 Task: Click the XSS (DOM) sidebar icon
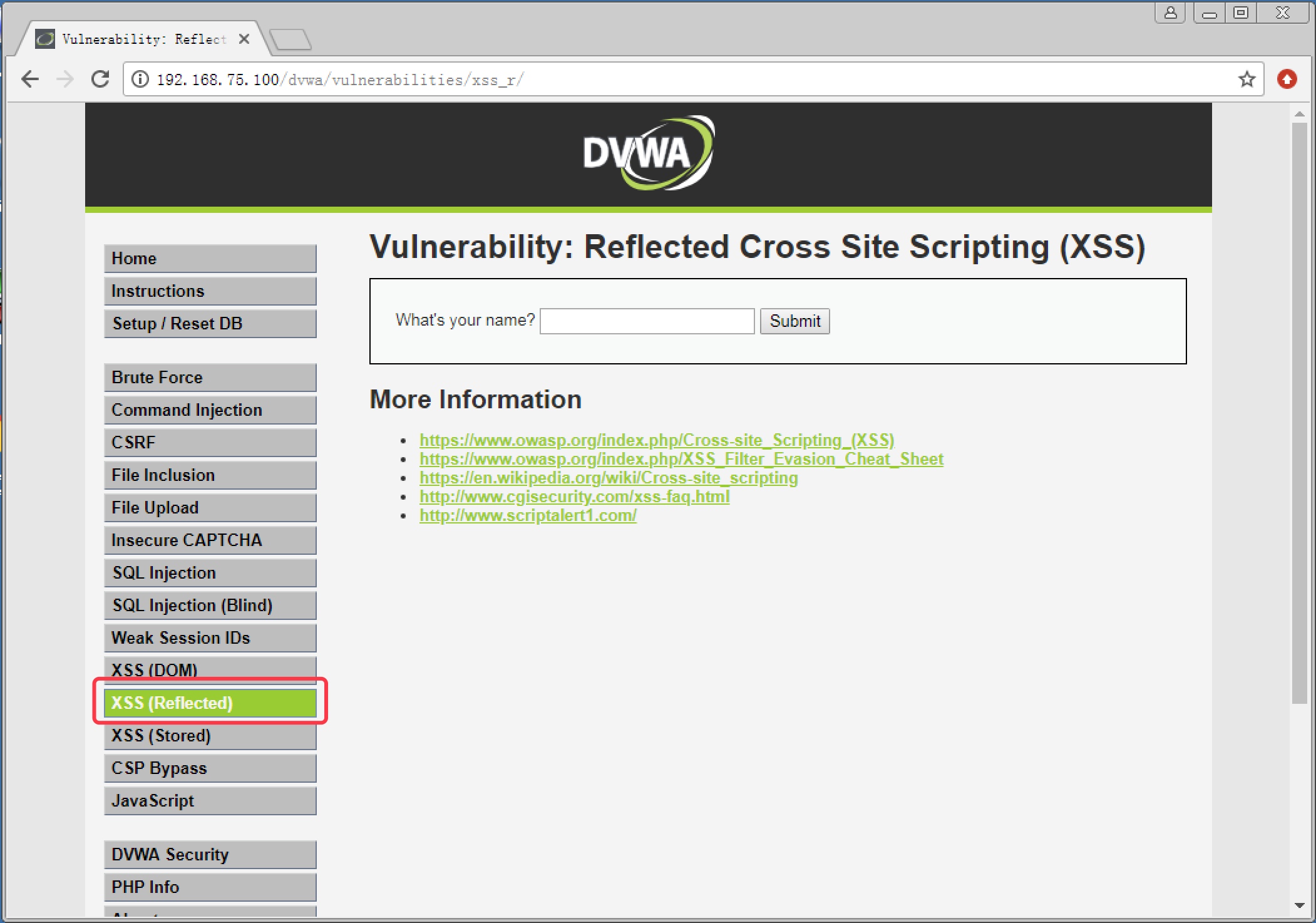[210, 670]
